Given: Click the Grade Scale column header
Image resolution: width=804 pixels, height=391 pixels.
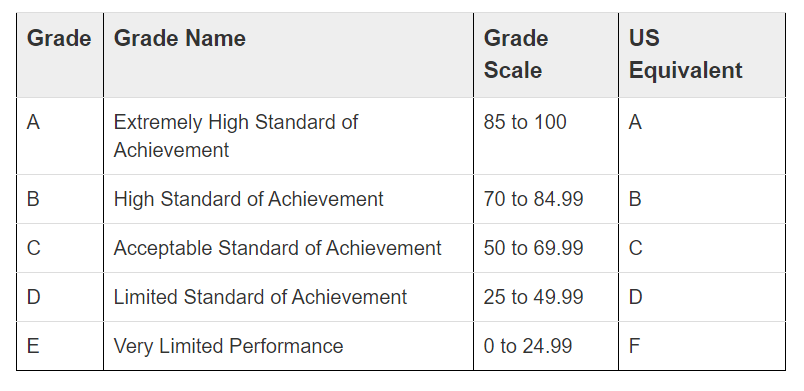Looking at the screenshot, I should coord(546,55).
